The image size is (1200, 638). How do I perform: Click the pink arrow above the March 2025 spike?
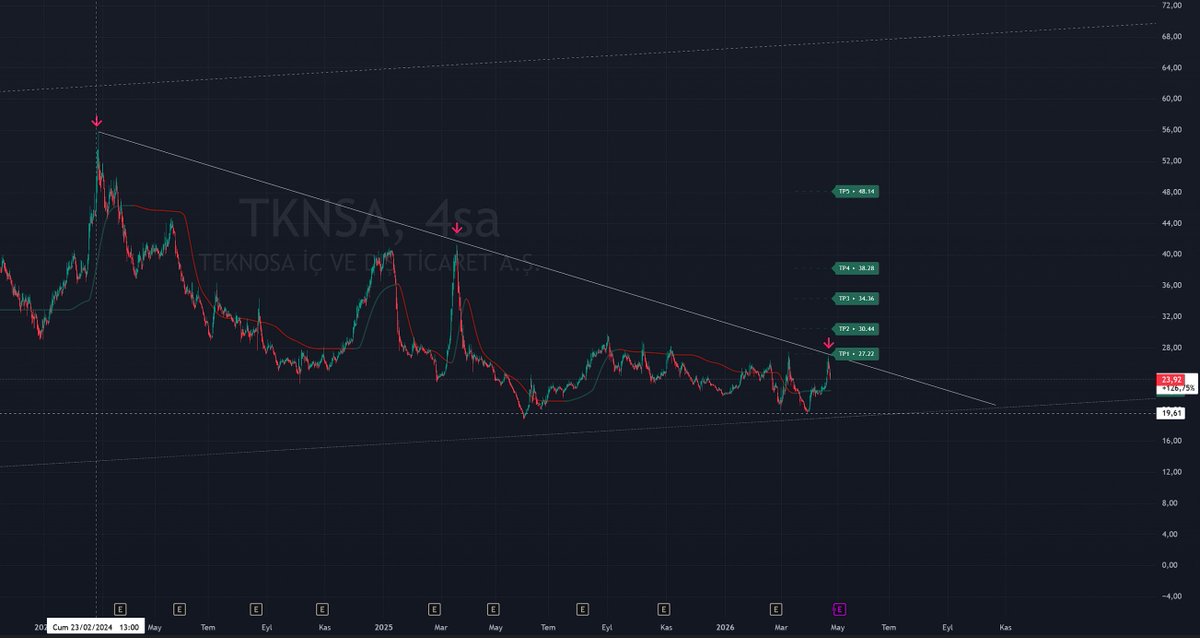pos(457,228)
